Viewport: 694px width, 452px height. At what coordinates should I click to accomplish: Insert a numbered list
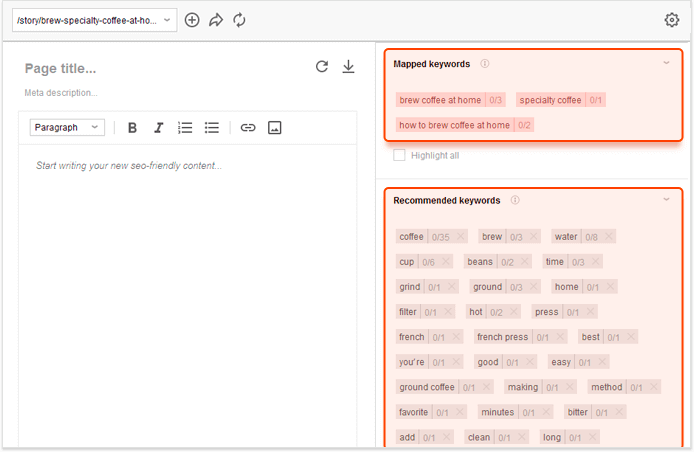(185, 128)
